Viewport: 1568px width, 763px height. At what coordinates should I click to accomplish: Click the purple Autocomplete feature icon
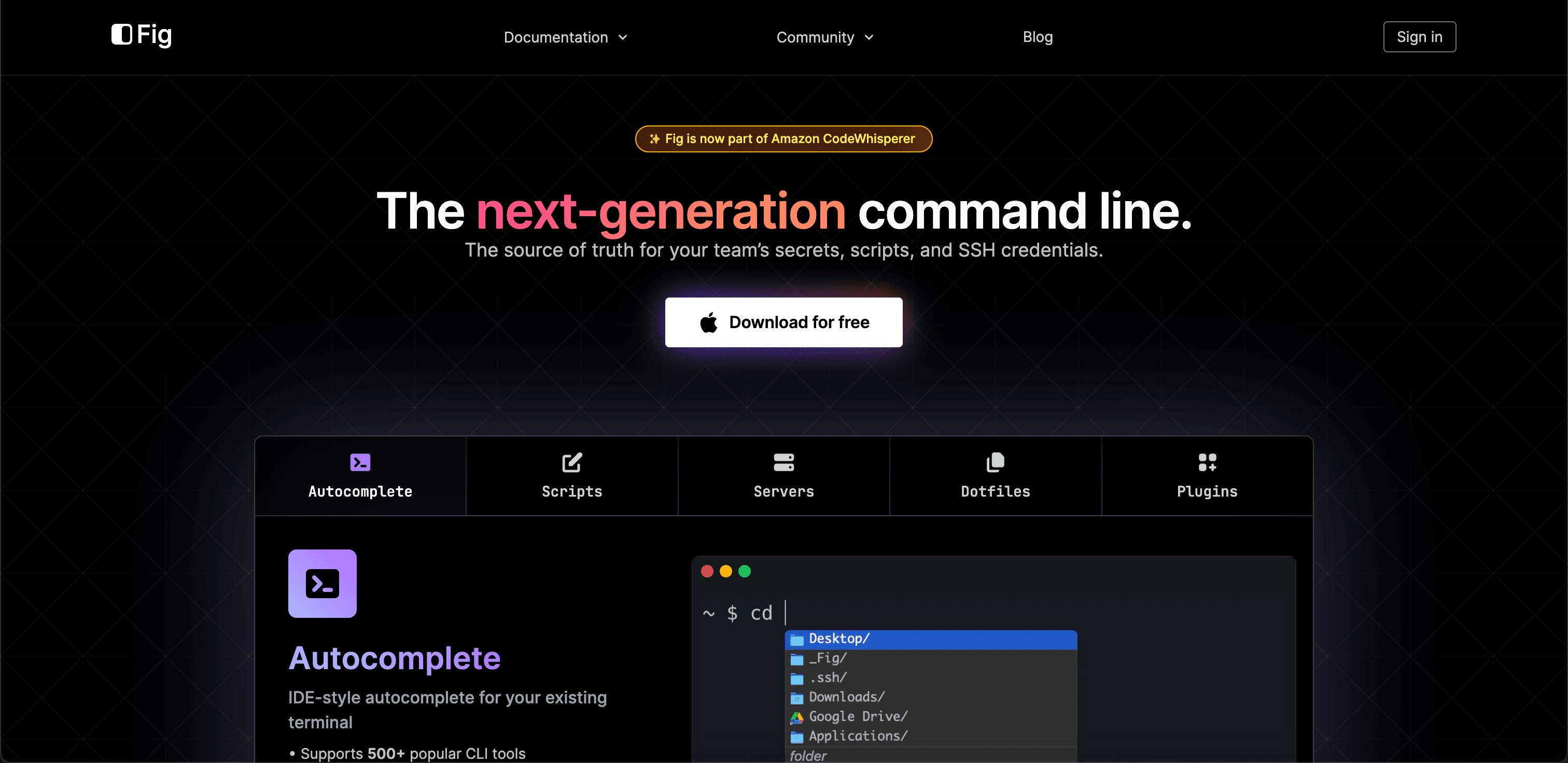point(321,583)
